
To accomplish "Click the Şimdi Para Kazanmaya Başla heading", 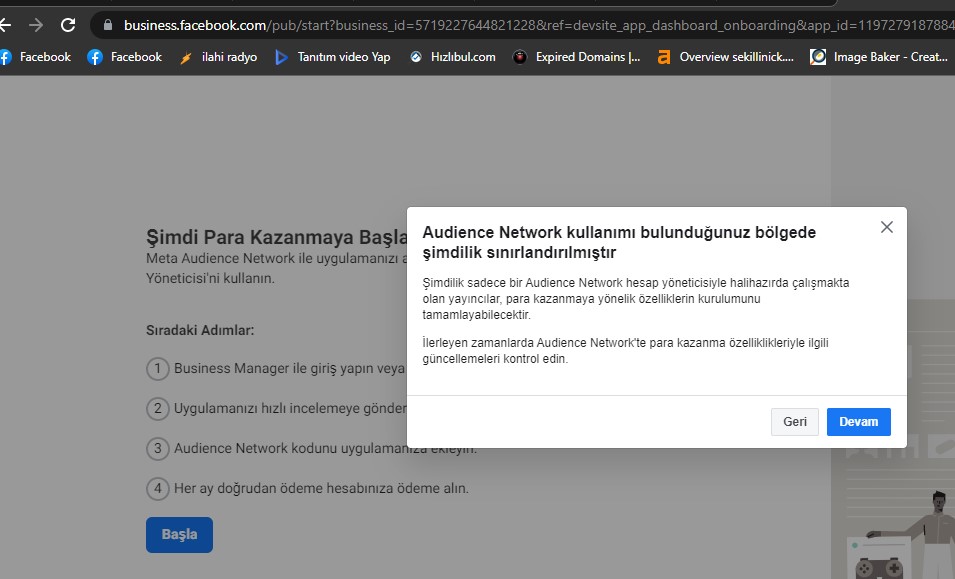I will 277,237.
